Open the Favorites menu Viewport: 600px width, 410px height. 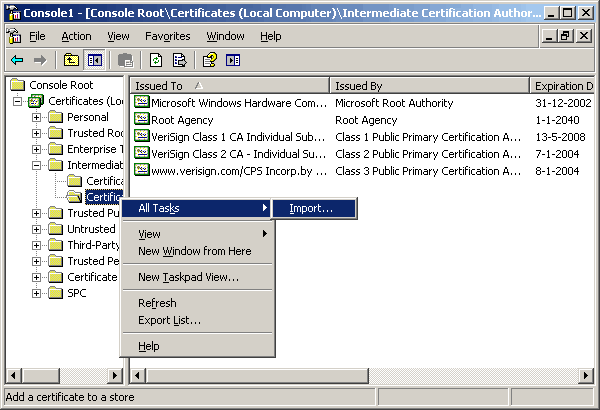(x=168, y=36)
